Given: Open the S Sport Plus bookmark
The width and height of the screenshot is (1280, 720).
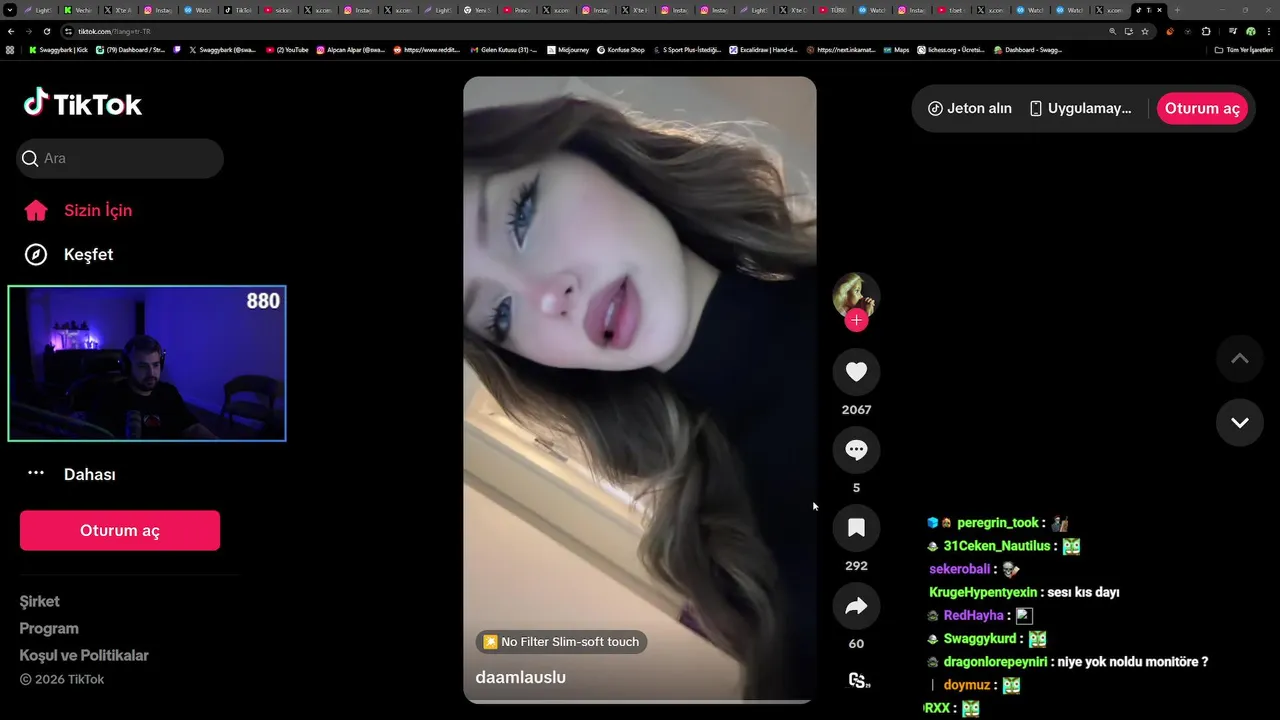Looking at the screenshot, I should pyautogui.click(x=686, y=50).
